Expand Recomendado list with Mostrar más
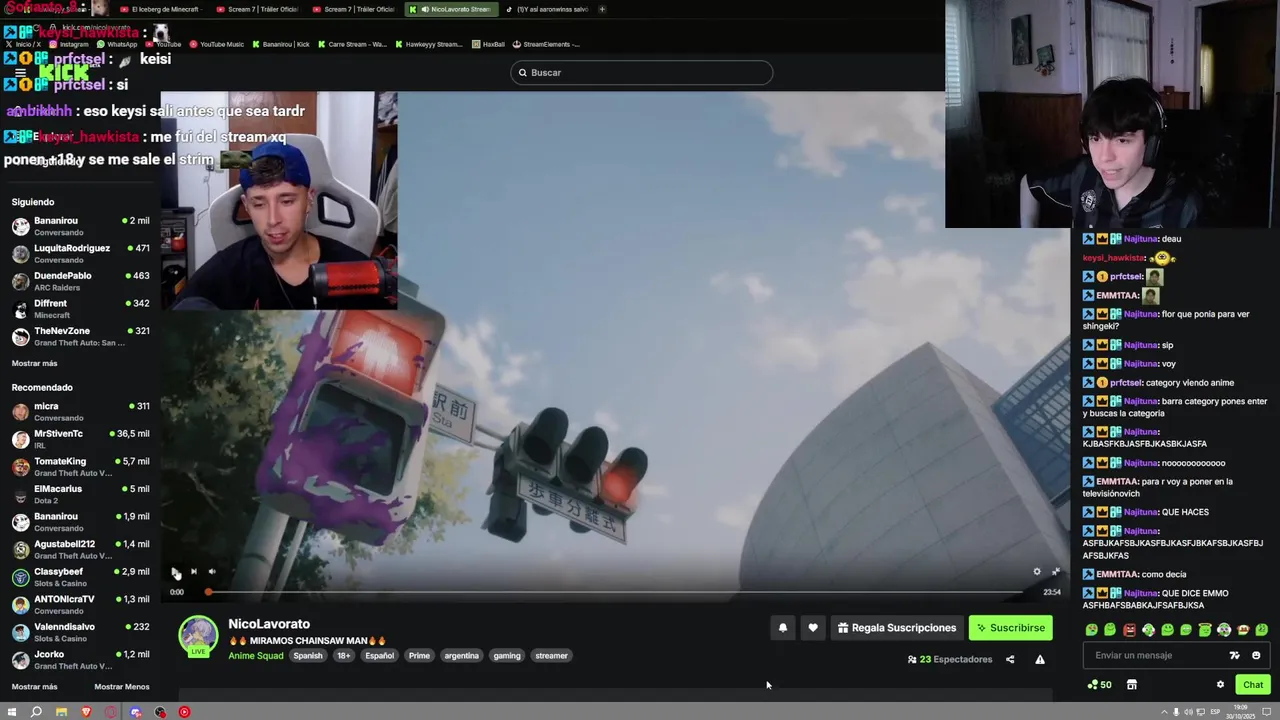The image size is (1280, 720). 34,687
